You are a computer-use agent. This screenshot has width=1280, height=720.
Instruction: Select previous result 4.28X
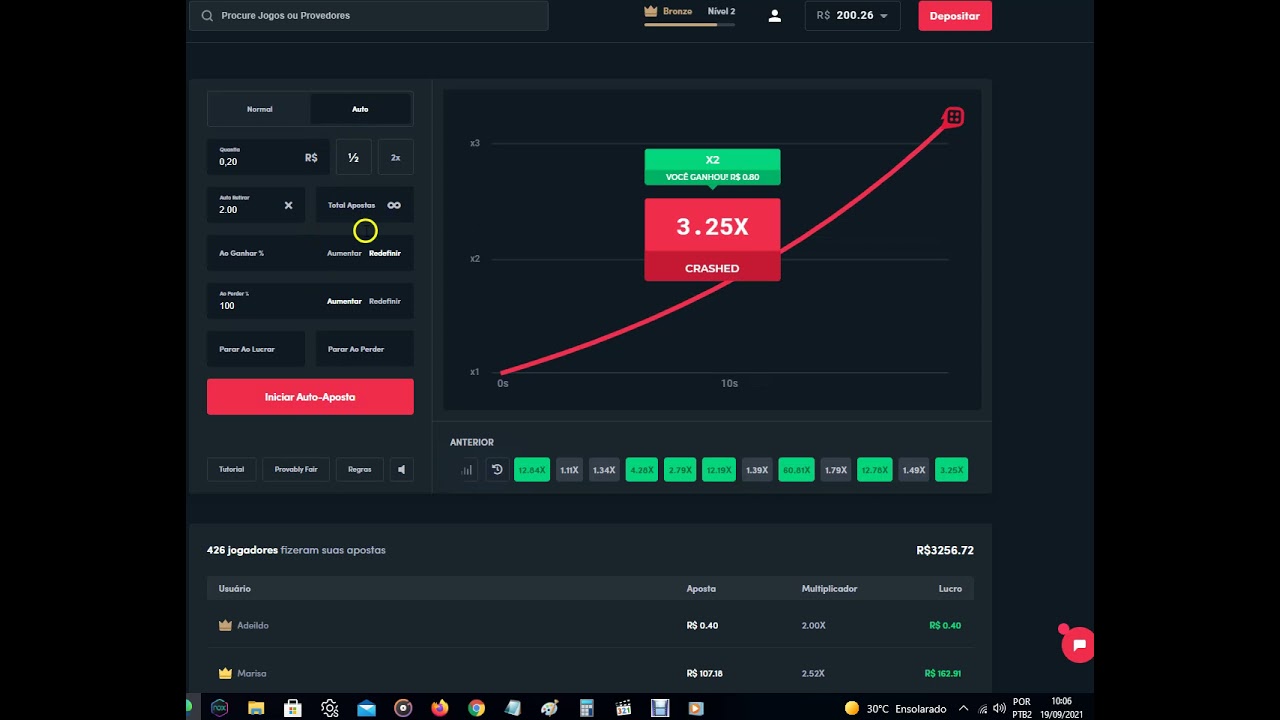tap(642, 469)
